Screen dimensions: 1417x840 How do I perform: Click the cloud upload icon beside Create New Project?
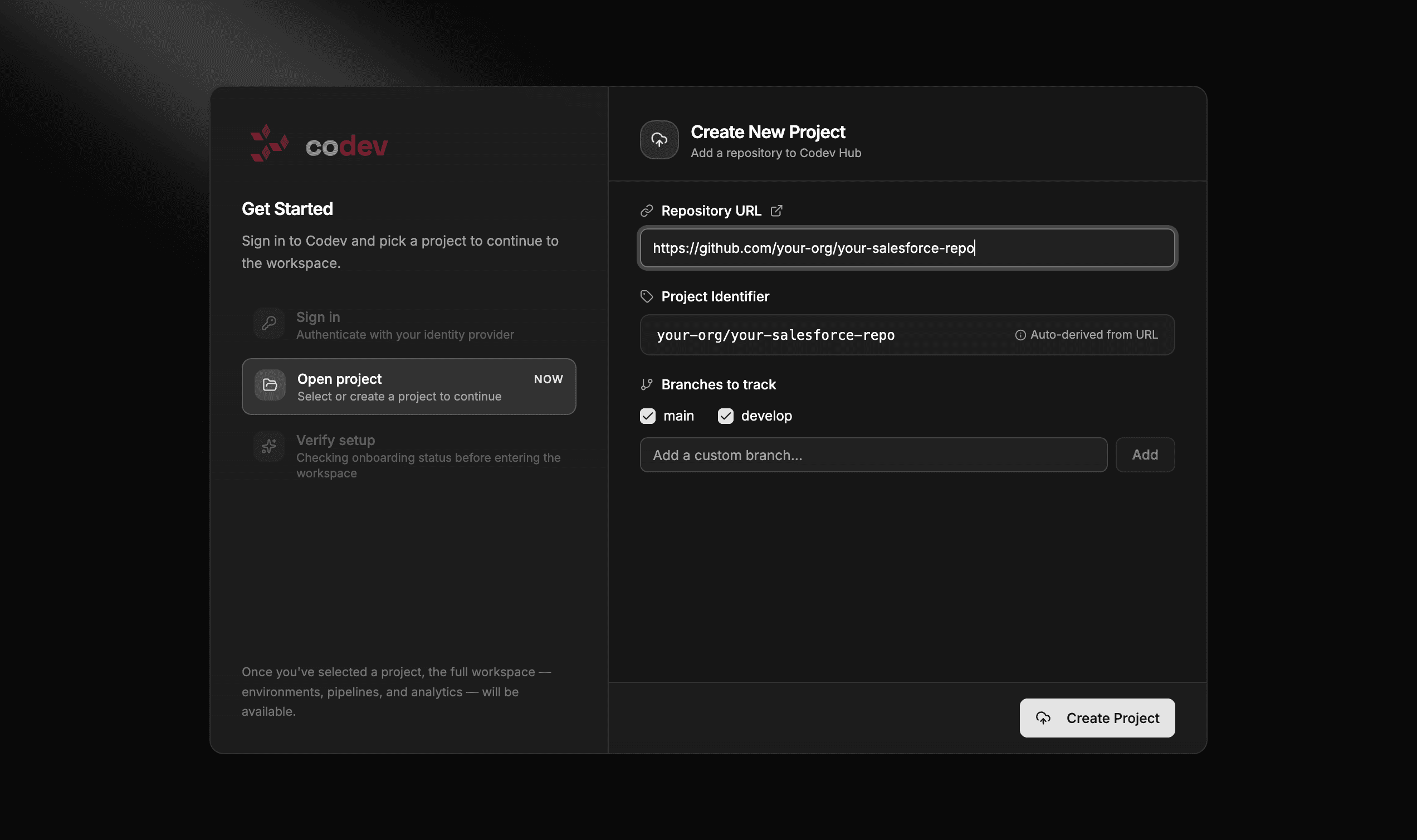point(659,140)
